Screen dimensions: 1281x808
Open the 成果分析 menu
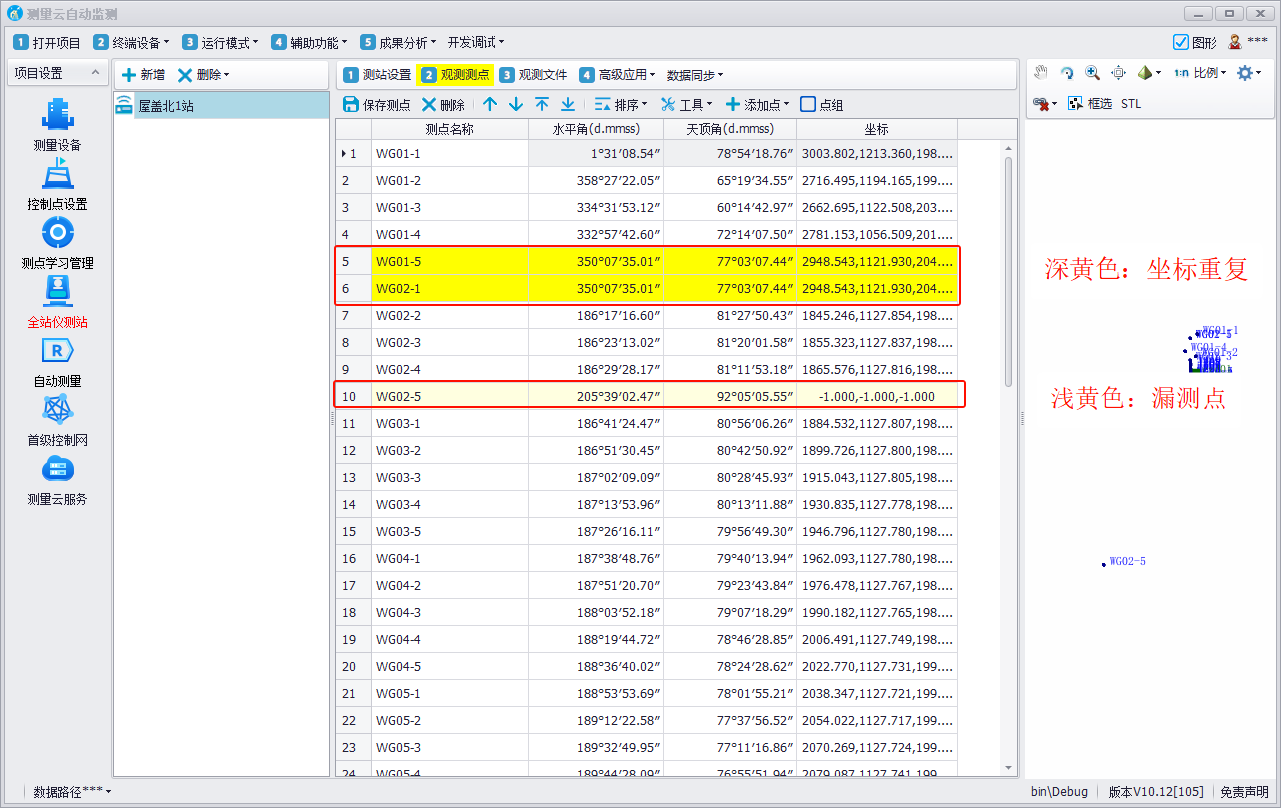pos(400,42)
